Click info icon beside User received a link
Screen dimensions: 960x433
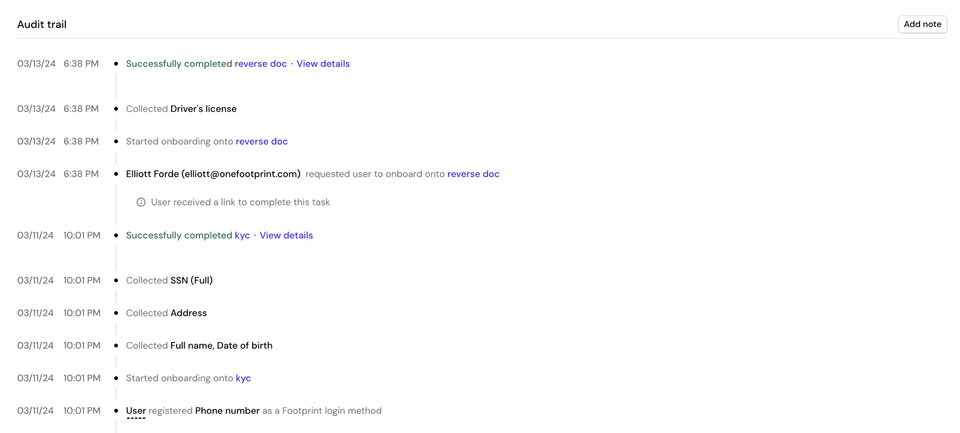[x=141, y=202]
